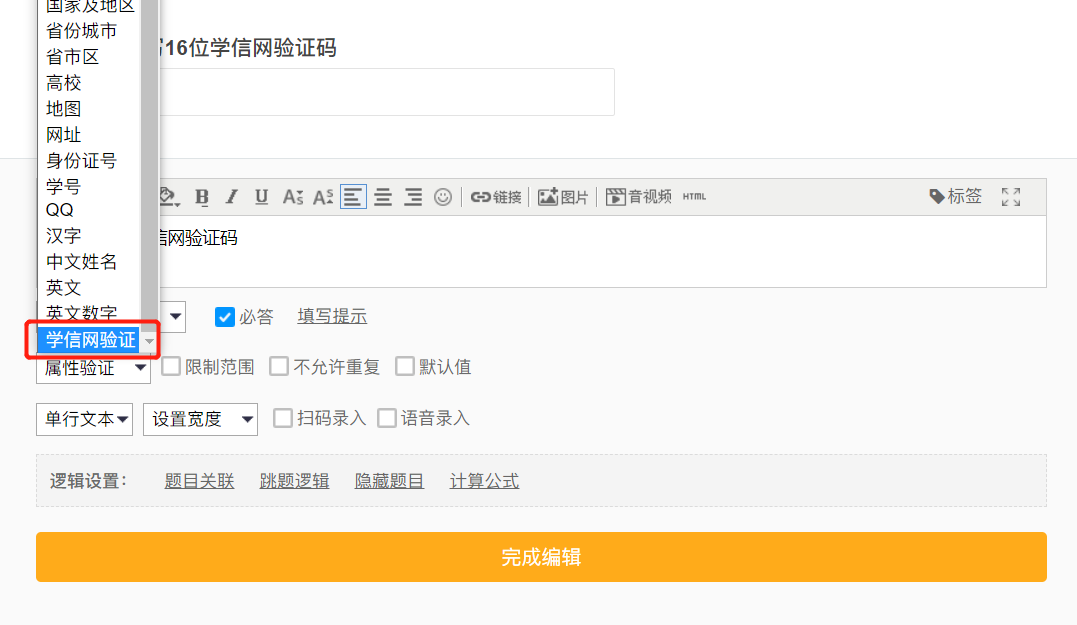Center align the text
1077x625 pixels.
(x=383, y=197)
